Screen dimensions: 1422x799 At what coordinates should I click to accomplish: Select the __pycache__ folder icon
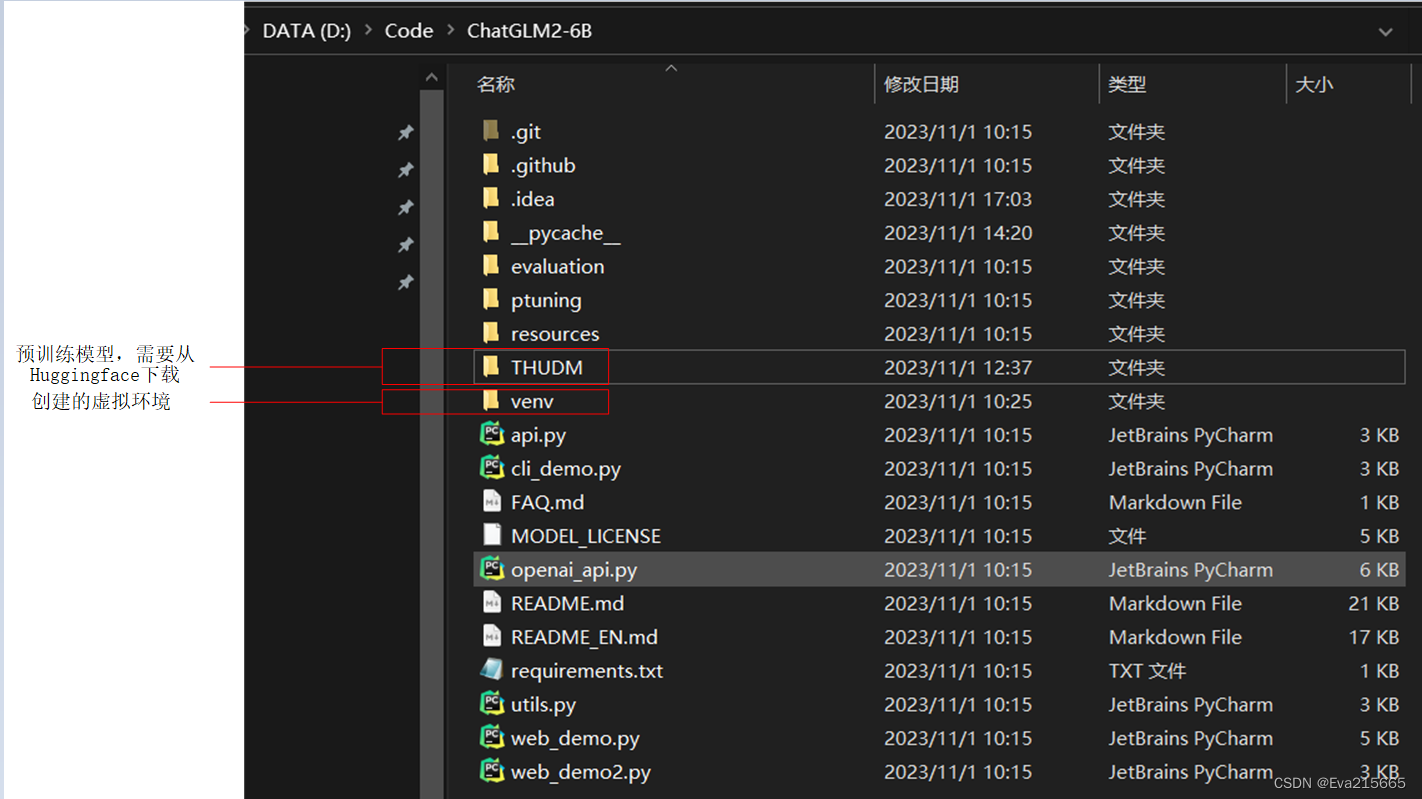pos(491,233)
